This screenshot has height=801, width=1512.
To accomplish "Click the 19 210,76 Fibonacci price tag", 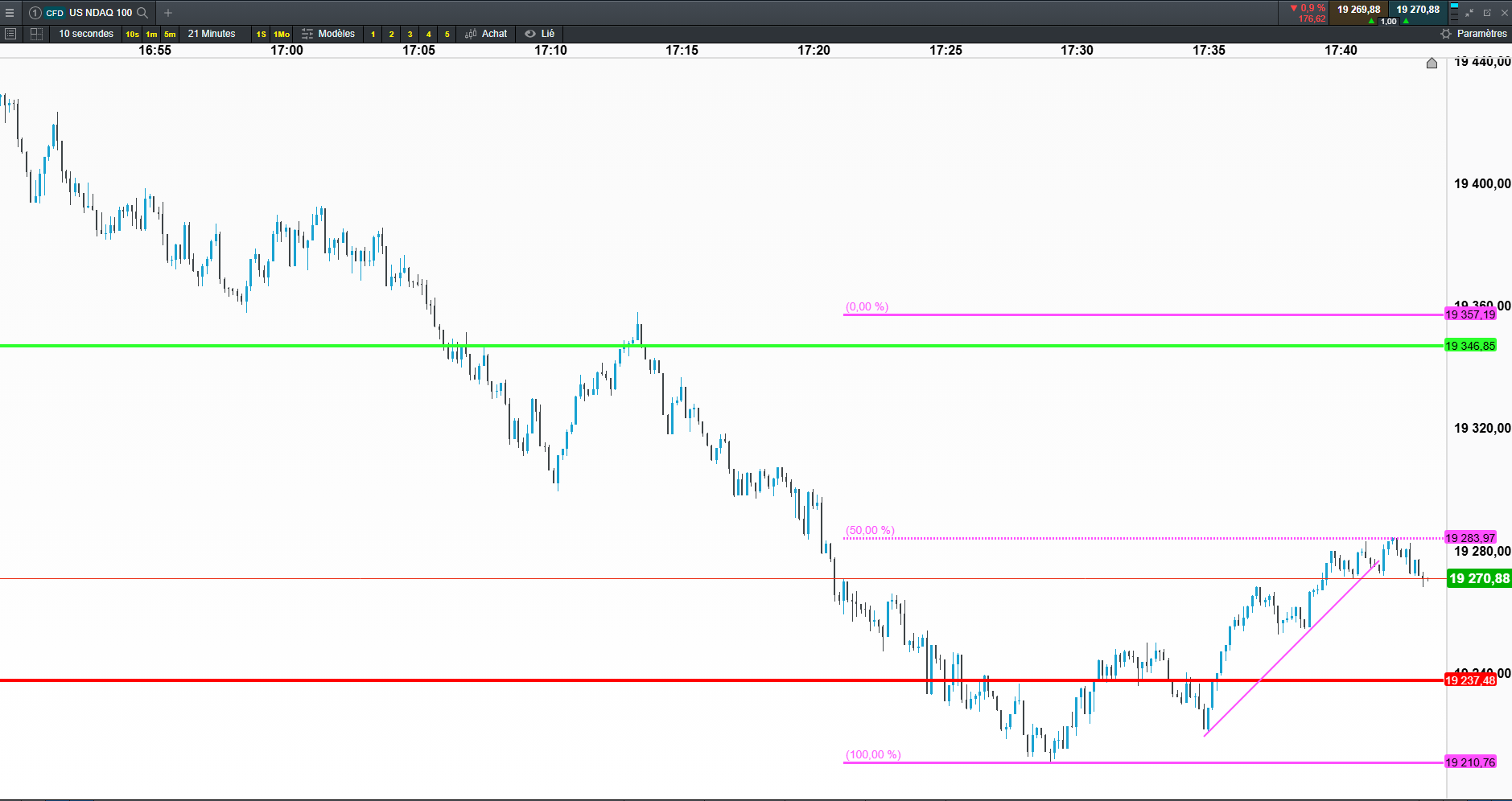I will [x=1470, y=762].
